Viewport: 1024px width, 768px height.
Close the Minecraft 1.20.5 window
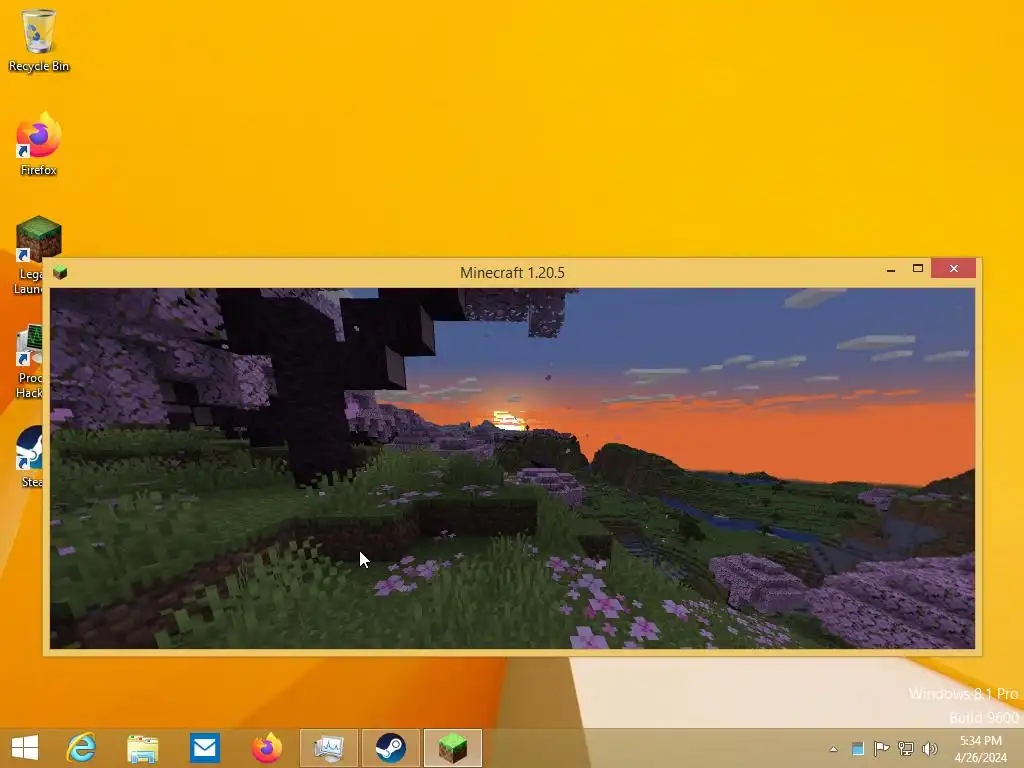(x=953, y=268)
